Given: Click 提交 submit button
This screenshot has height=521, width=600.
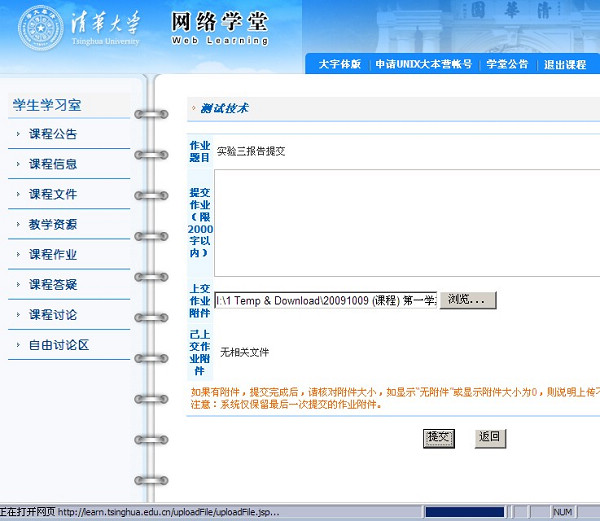Looking at the screenshot, I should point(439,438).
